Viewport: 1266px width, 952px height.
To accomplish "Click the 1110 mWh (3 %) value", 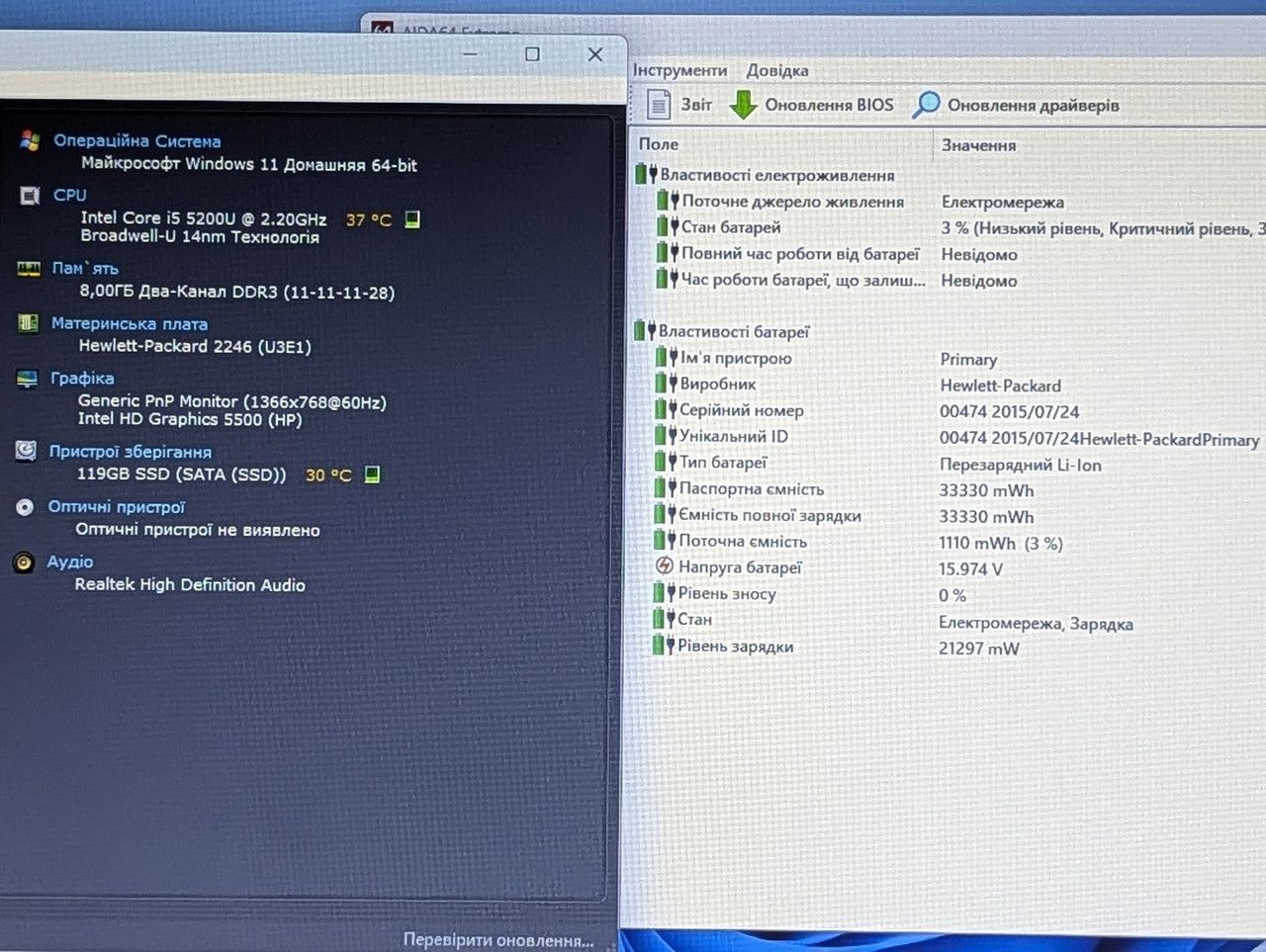I will click(x=1001, y=543).
